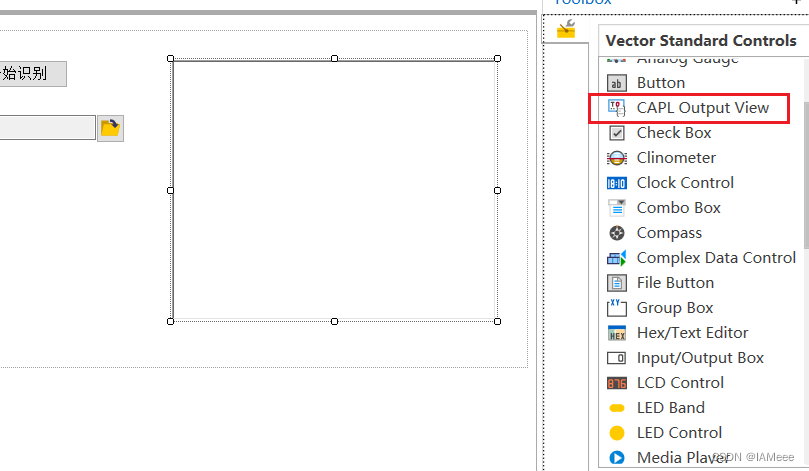
Task: Click the folder browse button on panel
Action: coord(110,128)
